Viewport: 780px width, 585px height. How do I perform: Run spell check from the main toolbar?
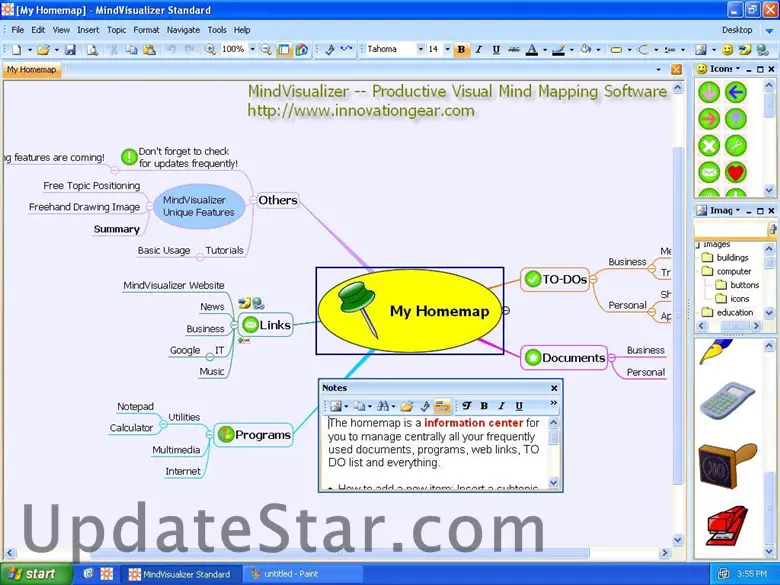click(329, 49)
